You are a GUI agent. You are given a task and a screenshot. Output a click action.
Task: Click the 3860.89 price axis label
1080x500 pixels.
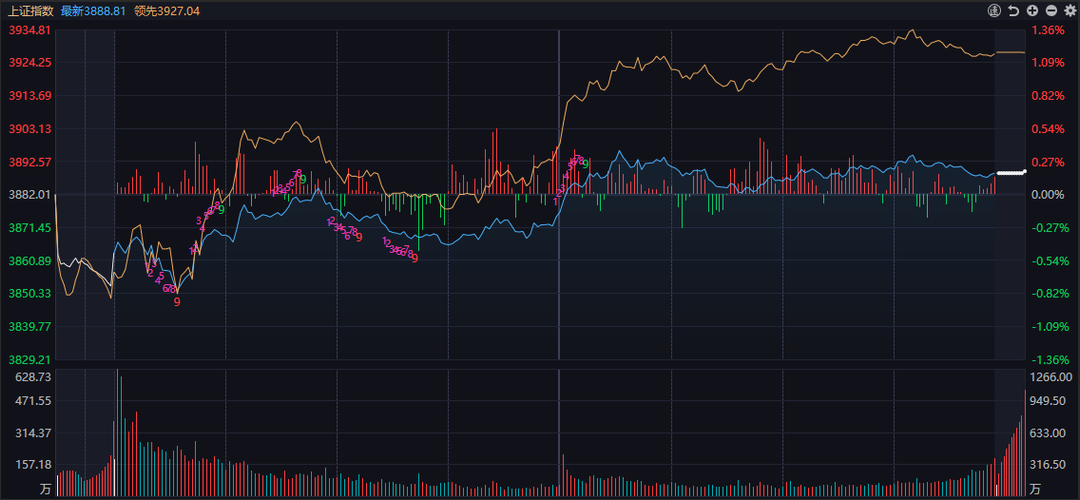tap(28, 260)
